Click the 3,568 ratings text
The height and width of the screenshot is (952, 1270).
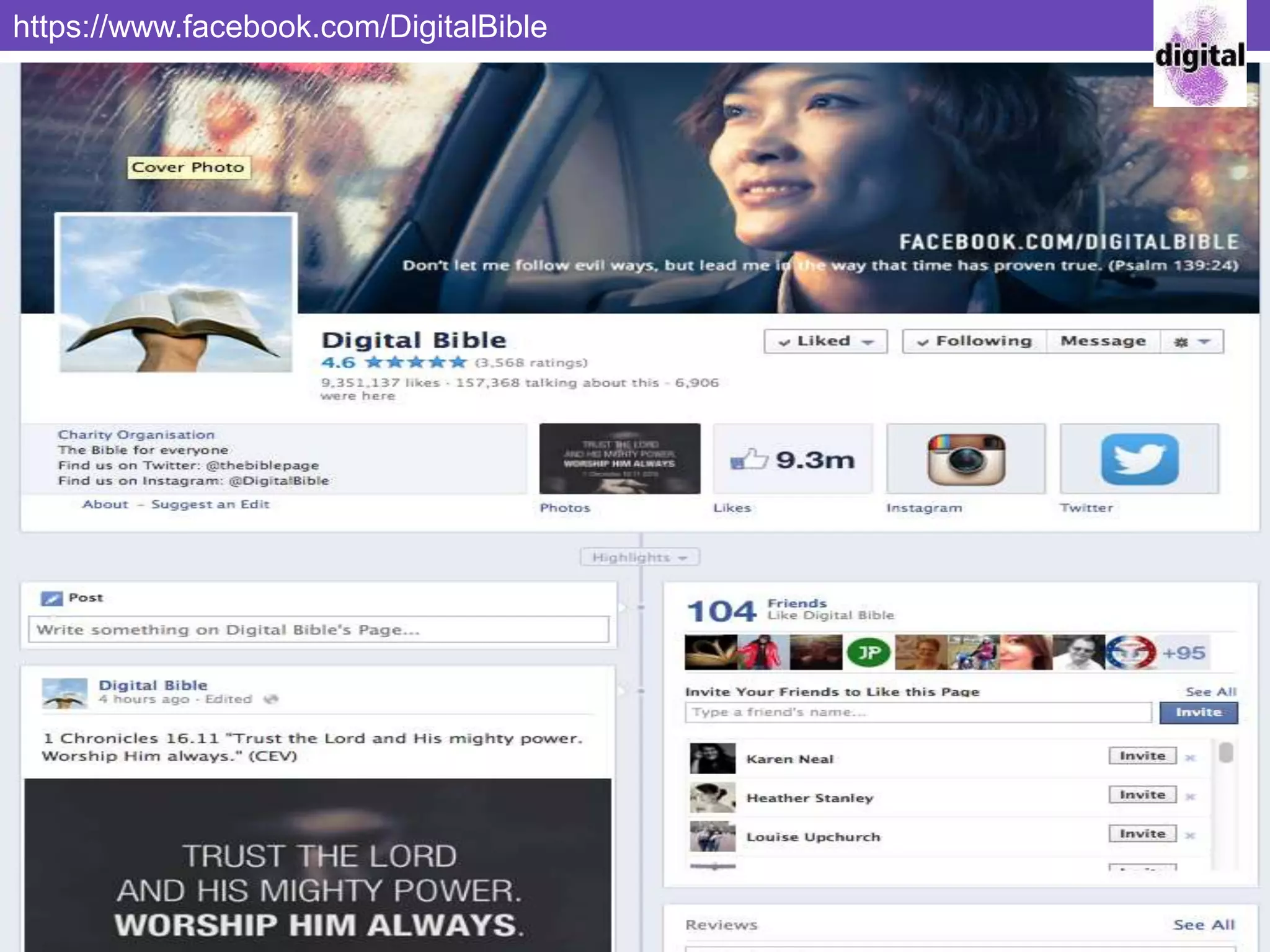(531, 363)
